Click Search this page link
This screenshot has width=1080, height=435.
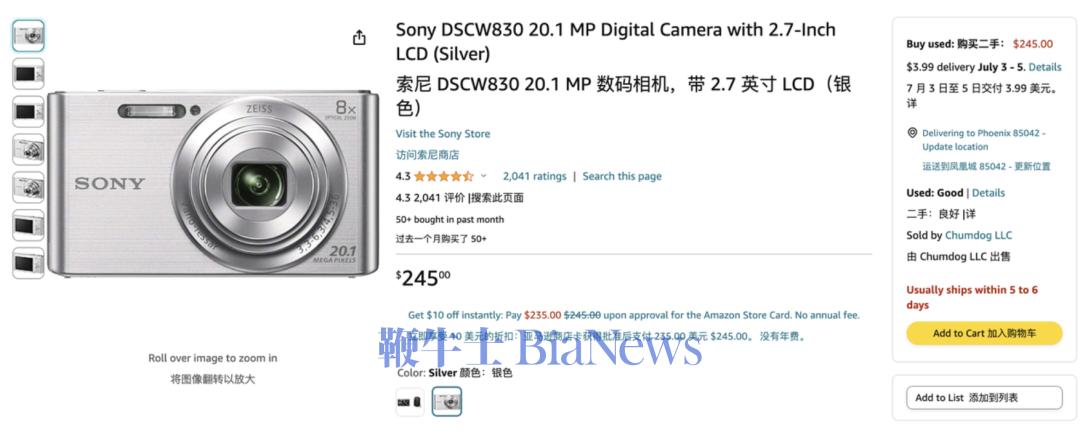622,176
